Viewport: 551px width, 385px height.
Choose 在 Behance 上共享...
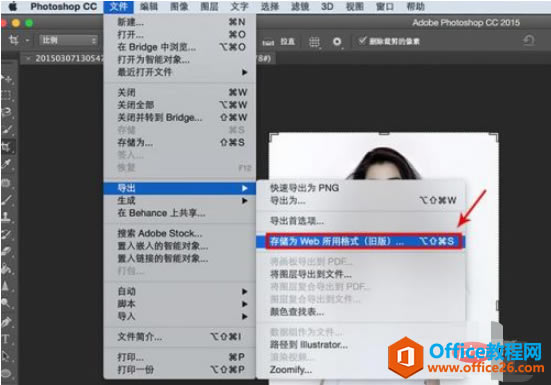tap(181, 213)
